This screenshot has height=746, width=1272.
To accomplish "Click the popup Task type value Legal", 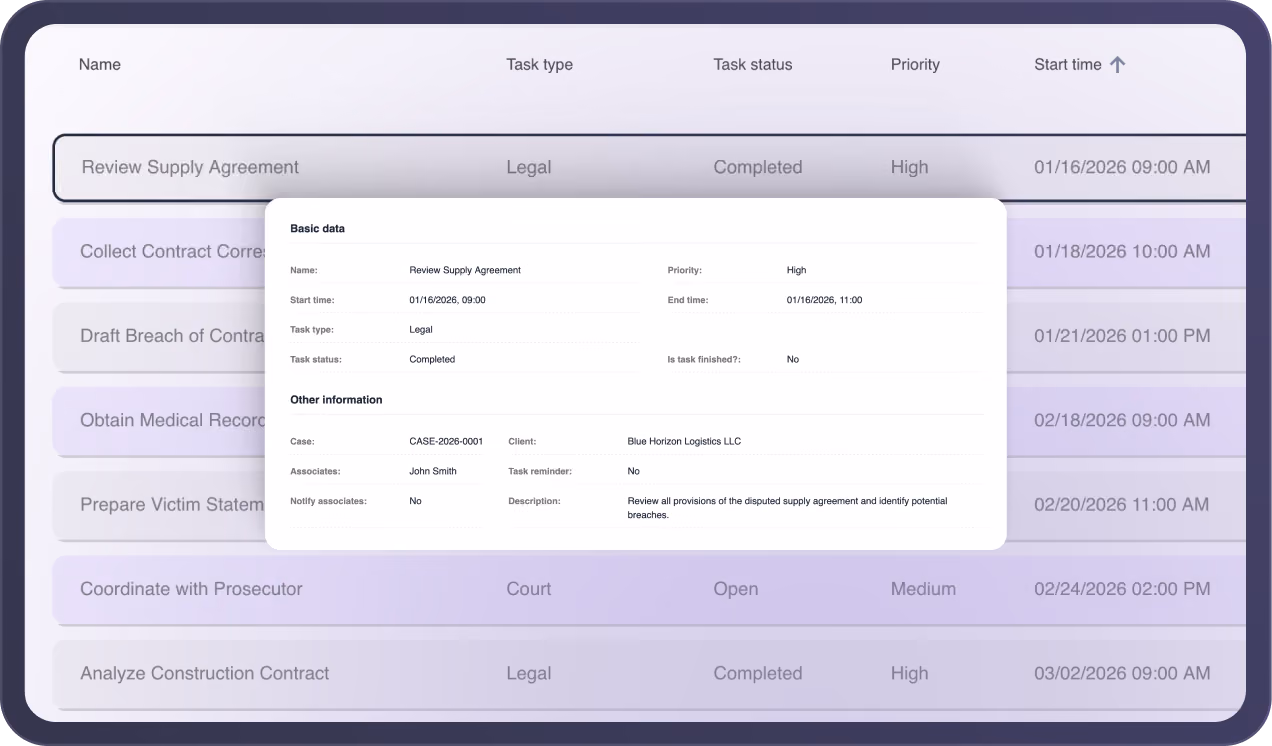I will 421,330.
